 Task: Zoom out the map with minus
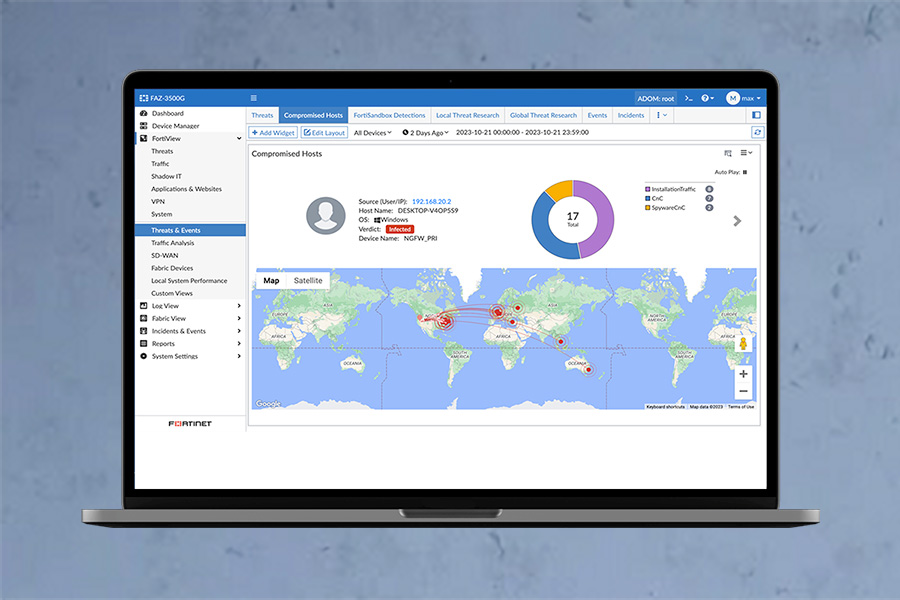(x=743, y=391)
